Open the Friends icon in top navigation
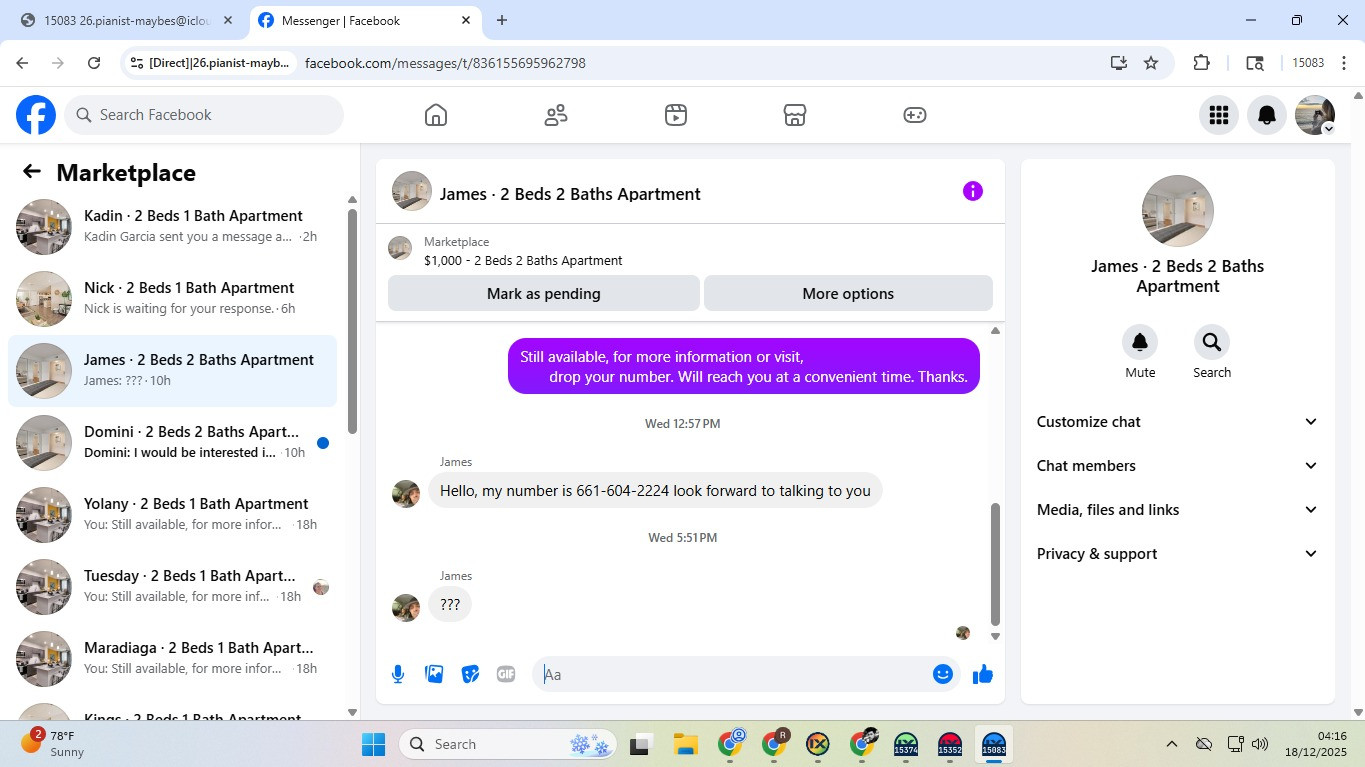The image size is (1365, 767). [556, 115]
